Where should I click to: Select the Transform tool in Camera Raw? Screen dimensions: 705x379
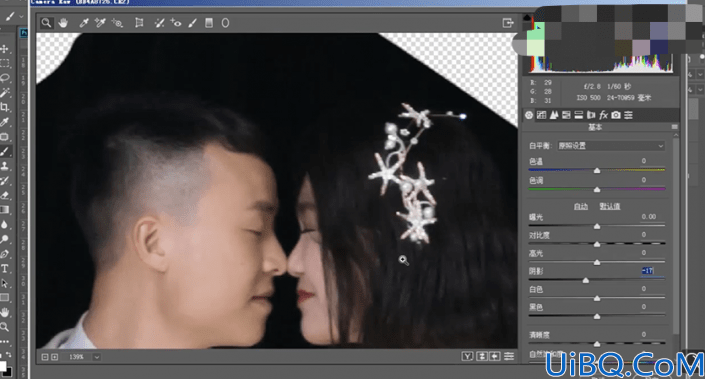pos(139,22)
